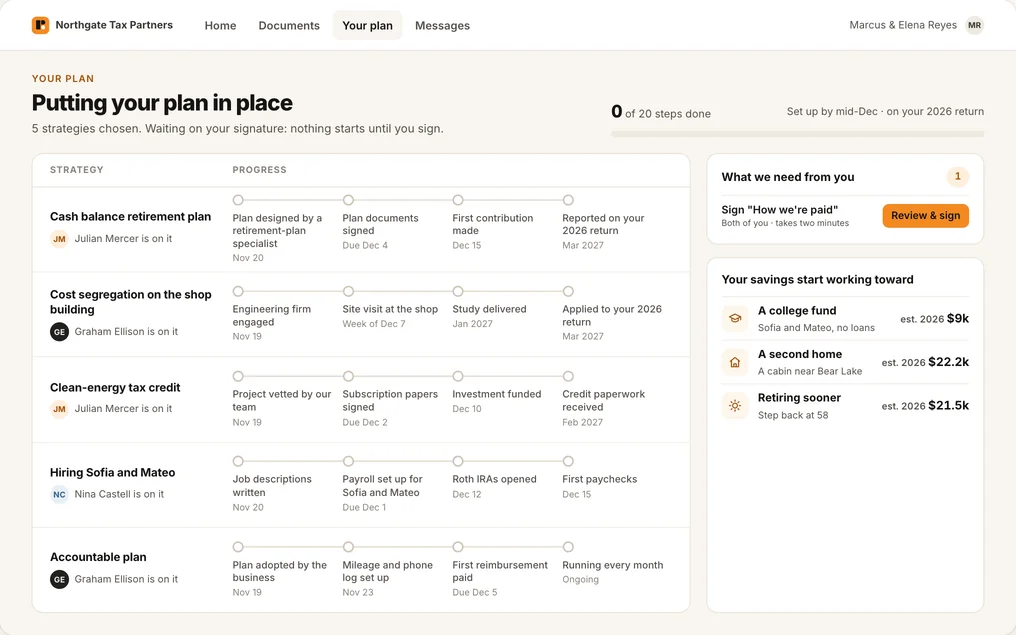This screenshot has height=635, width=1016.
Task: Select the Cash balance retirement plan title
Action: [130, 216]
